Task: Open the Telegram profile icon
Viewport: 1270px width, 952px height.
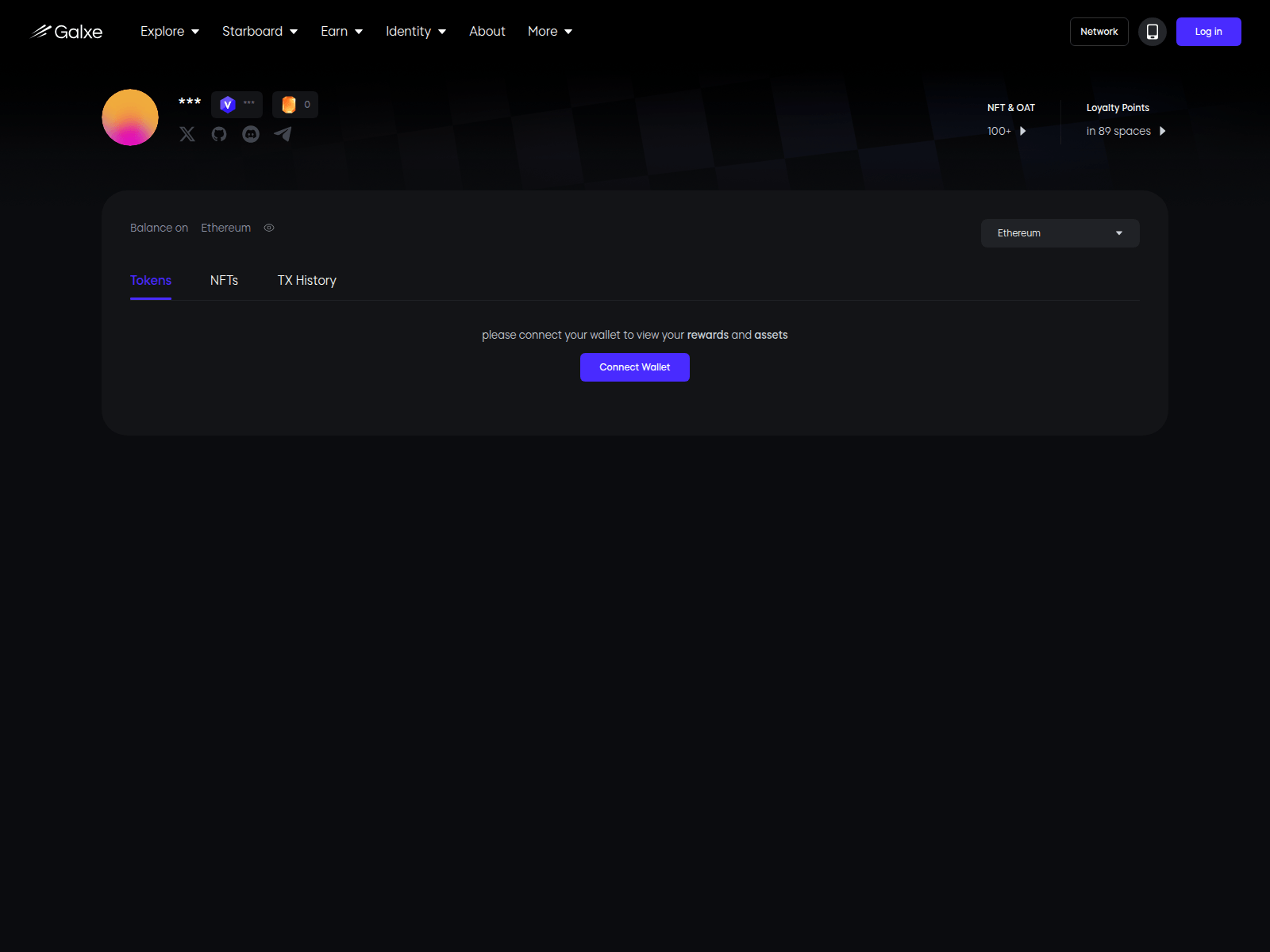Action: 283,134
